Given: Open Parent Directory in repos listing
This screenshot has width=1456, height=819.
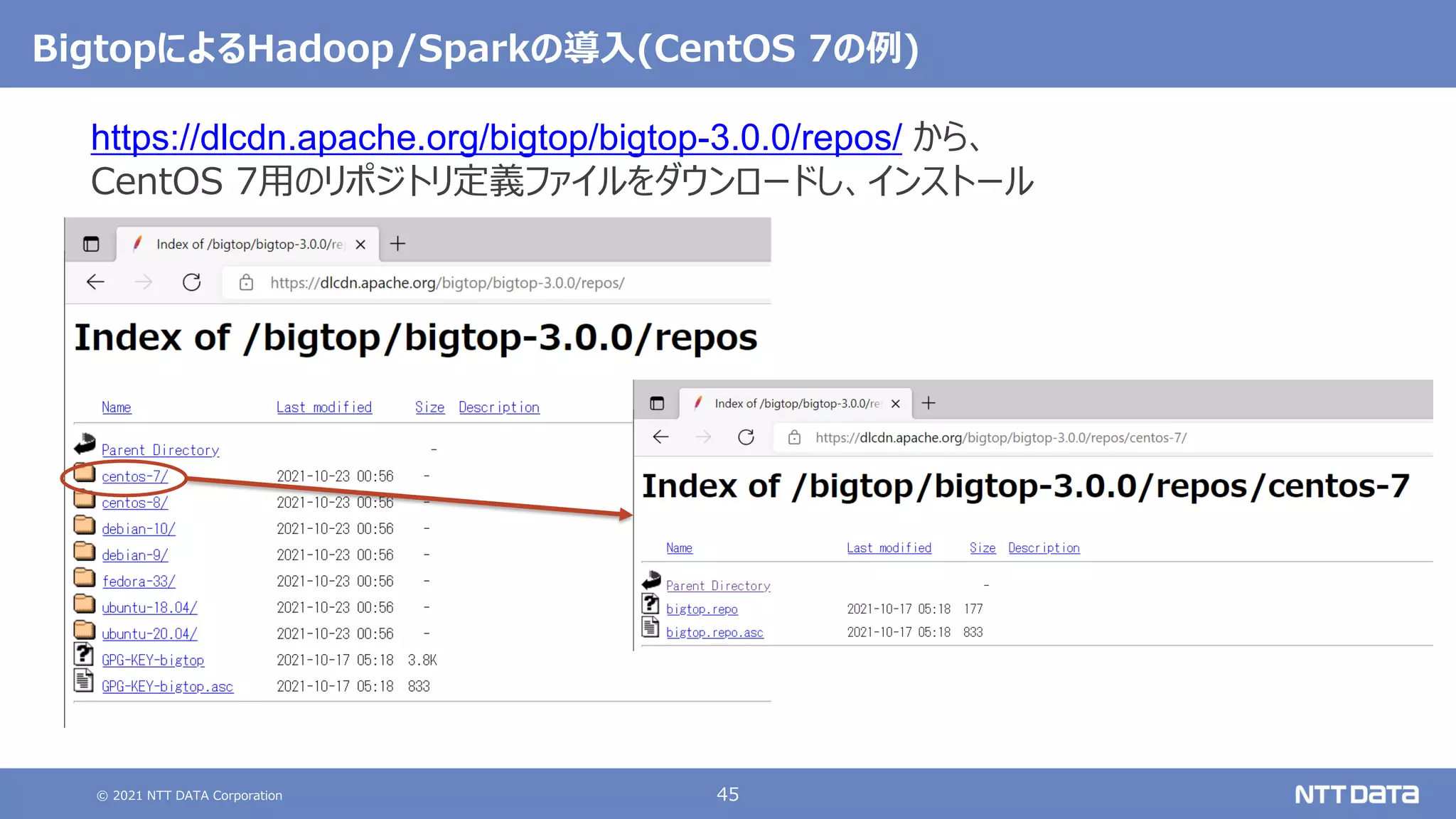Looking at the screenshot, I should tap(161, 450).
